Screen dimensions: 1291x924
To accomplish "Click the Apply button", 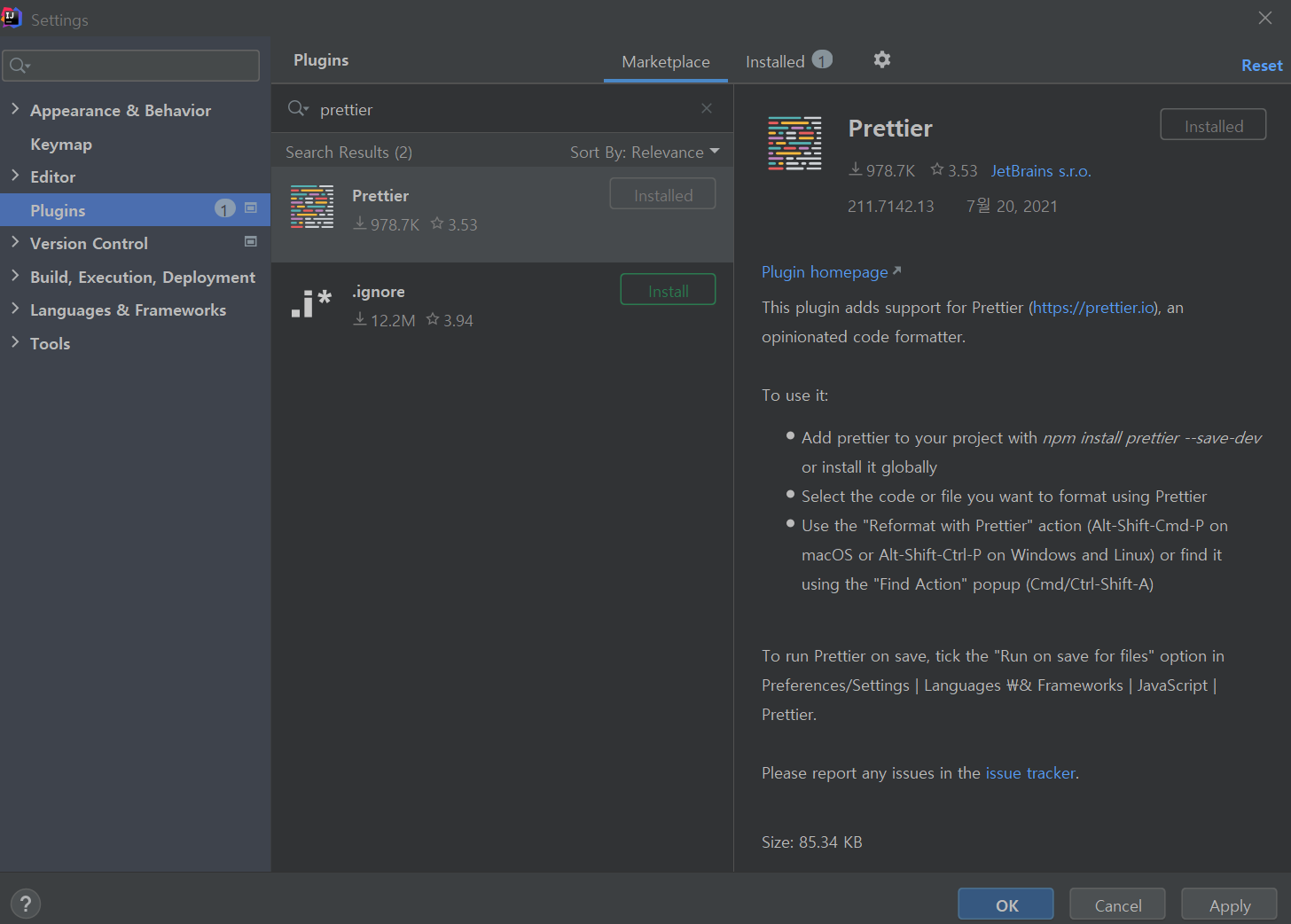I will pos(1230,904).
